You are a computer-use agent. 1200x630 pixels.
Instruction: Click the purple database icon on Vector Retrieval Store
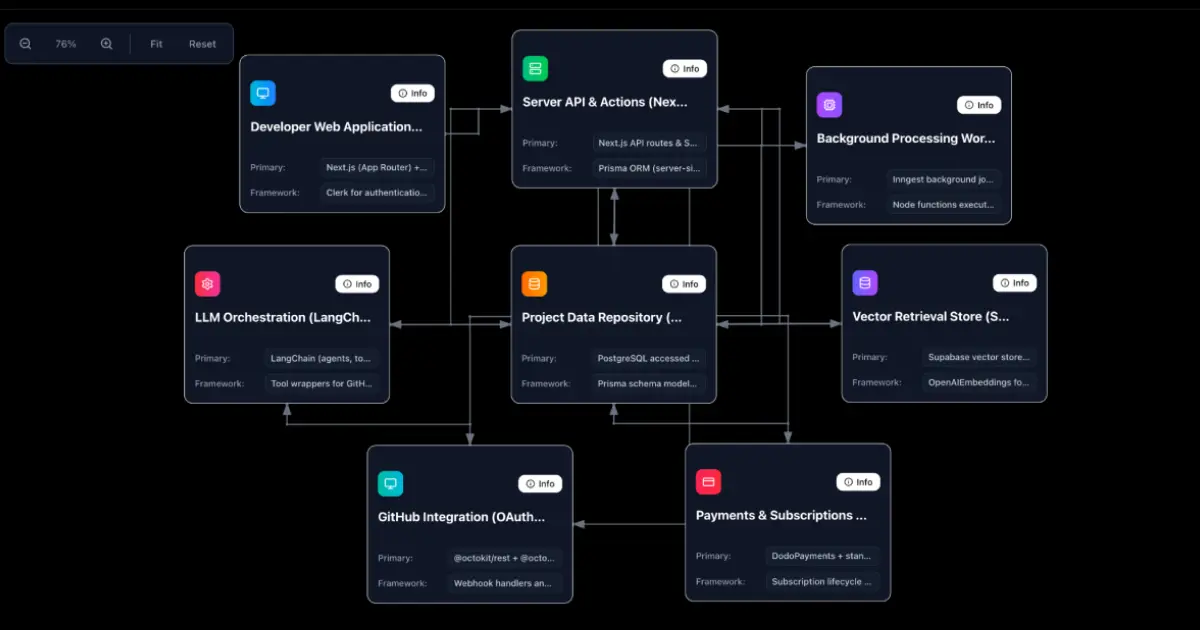865,283
